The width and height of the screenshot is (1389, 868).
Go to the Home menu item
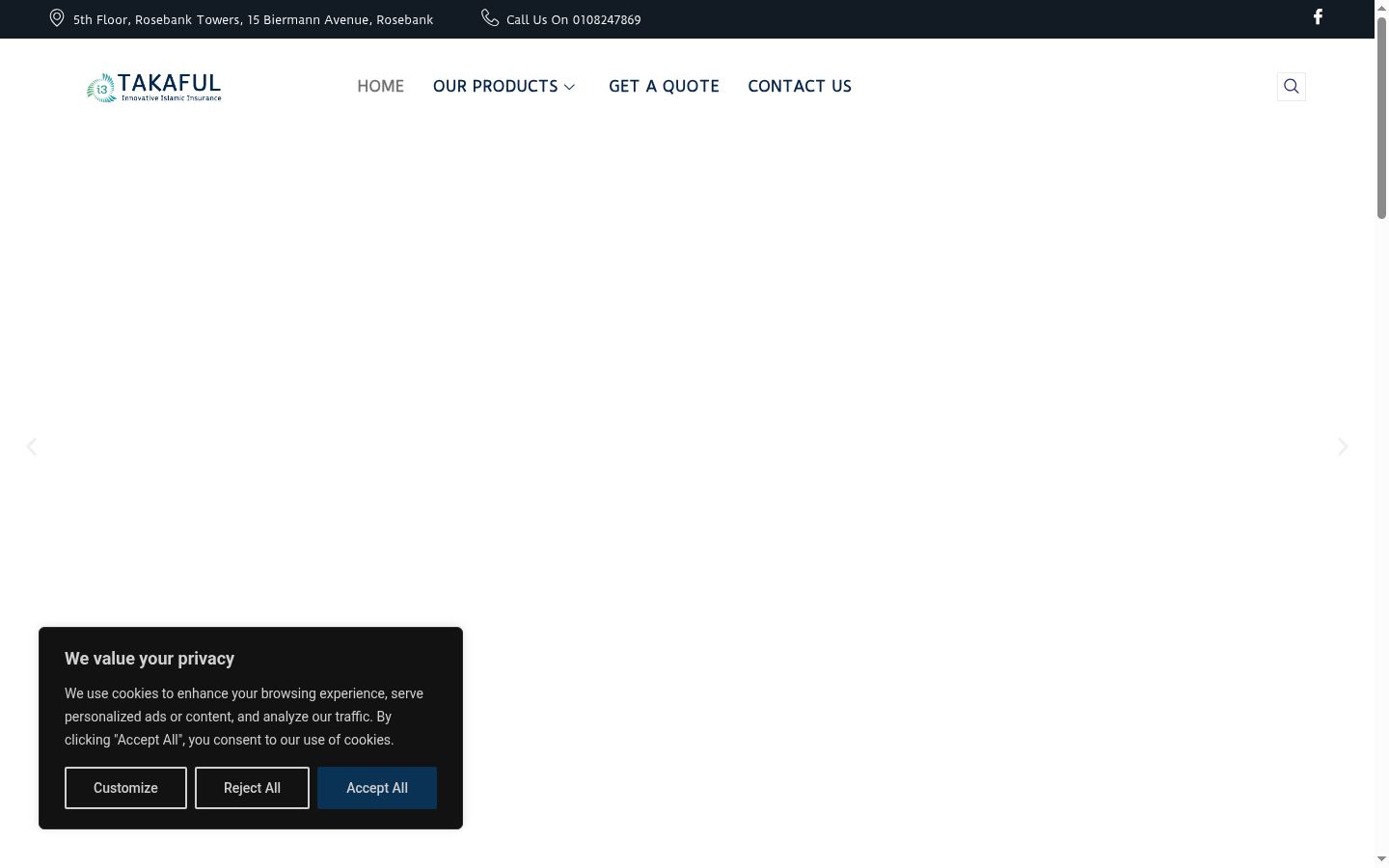click(x=381, y=86)
